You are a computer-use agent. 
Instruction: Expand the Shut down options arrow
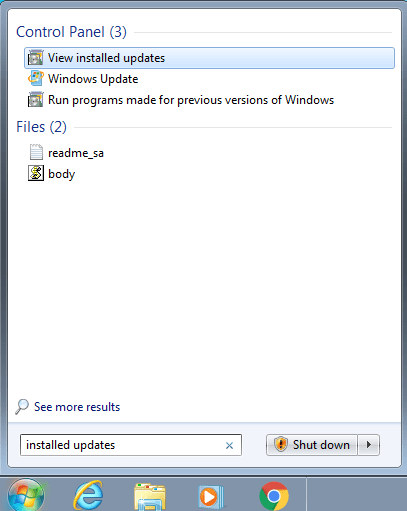pyautogui.click(x=369, y=445)
